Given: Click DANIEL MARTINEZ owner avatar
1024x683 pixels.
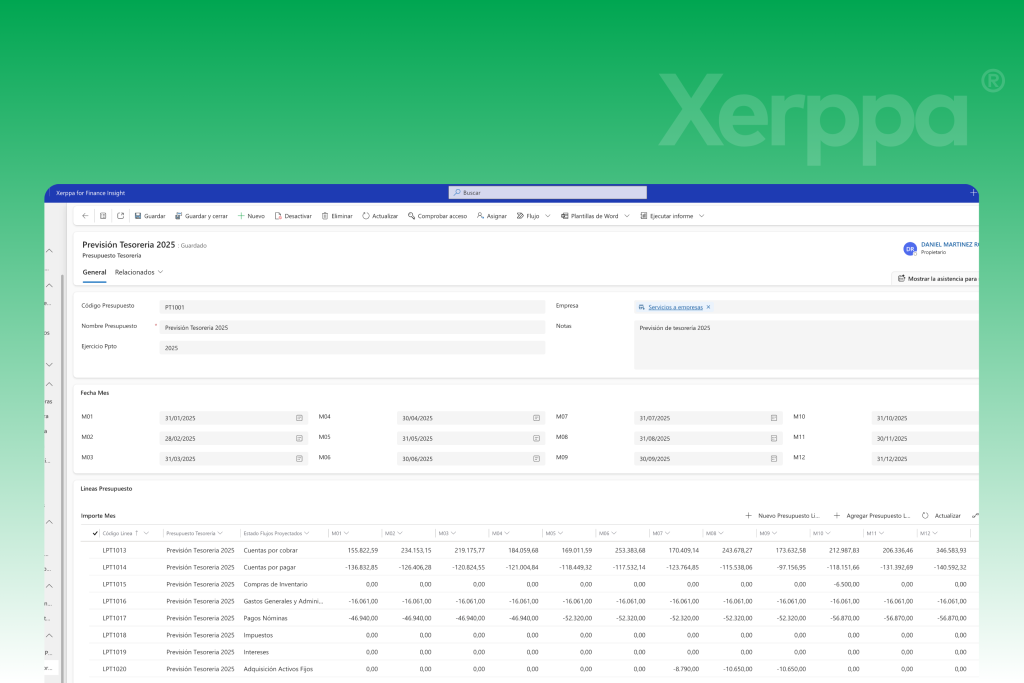Looking at the screenshot, I should tap(910, 249).
